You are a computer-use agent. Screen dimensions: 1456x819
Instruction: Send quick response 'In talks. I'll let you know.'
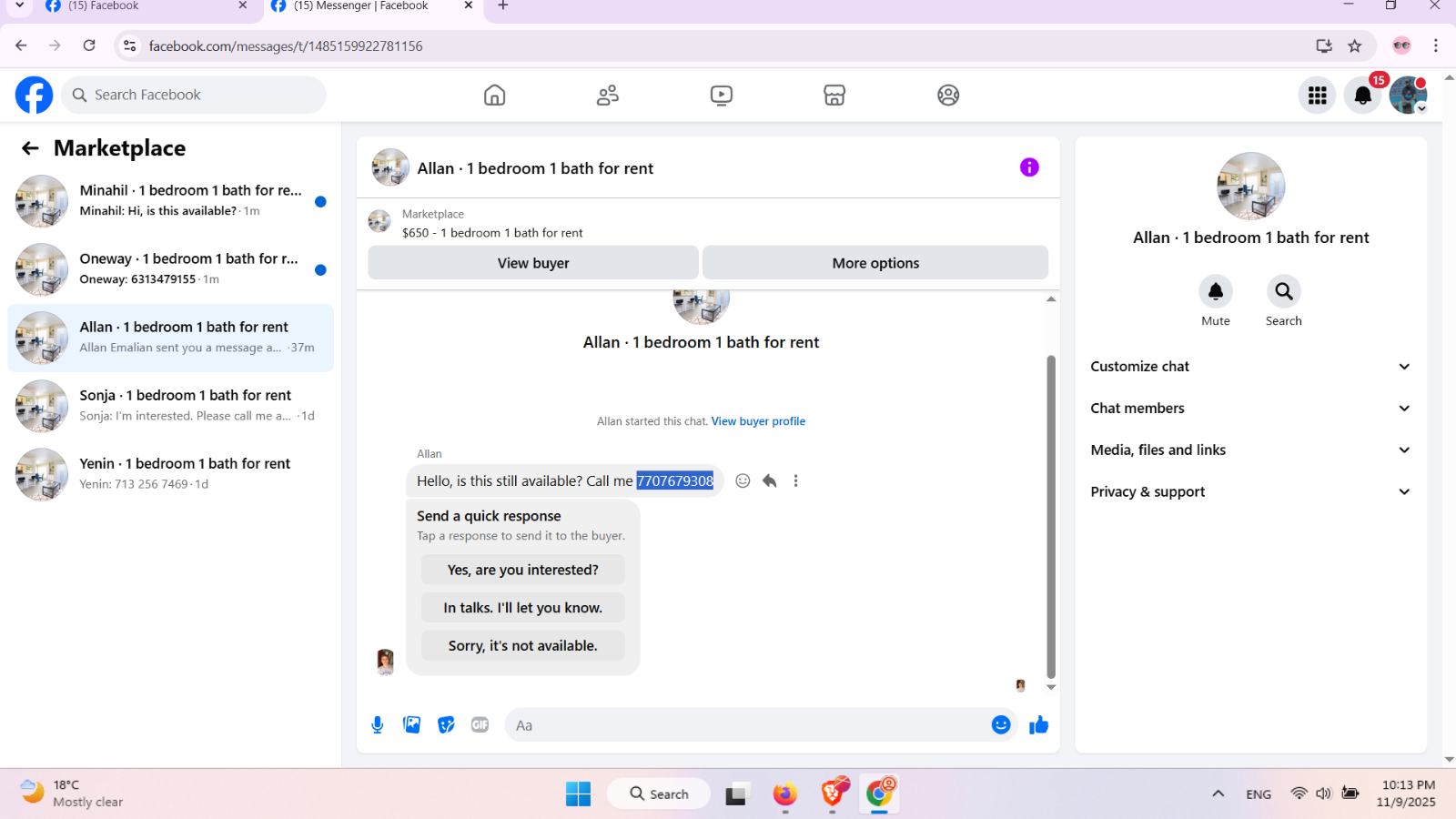[x=523, y=608]
